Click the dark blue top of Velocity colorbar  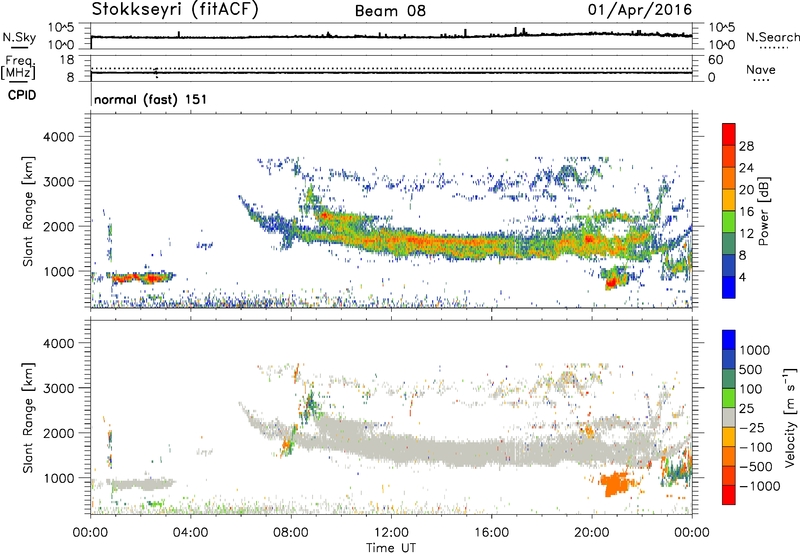tap(729, 340)
